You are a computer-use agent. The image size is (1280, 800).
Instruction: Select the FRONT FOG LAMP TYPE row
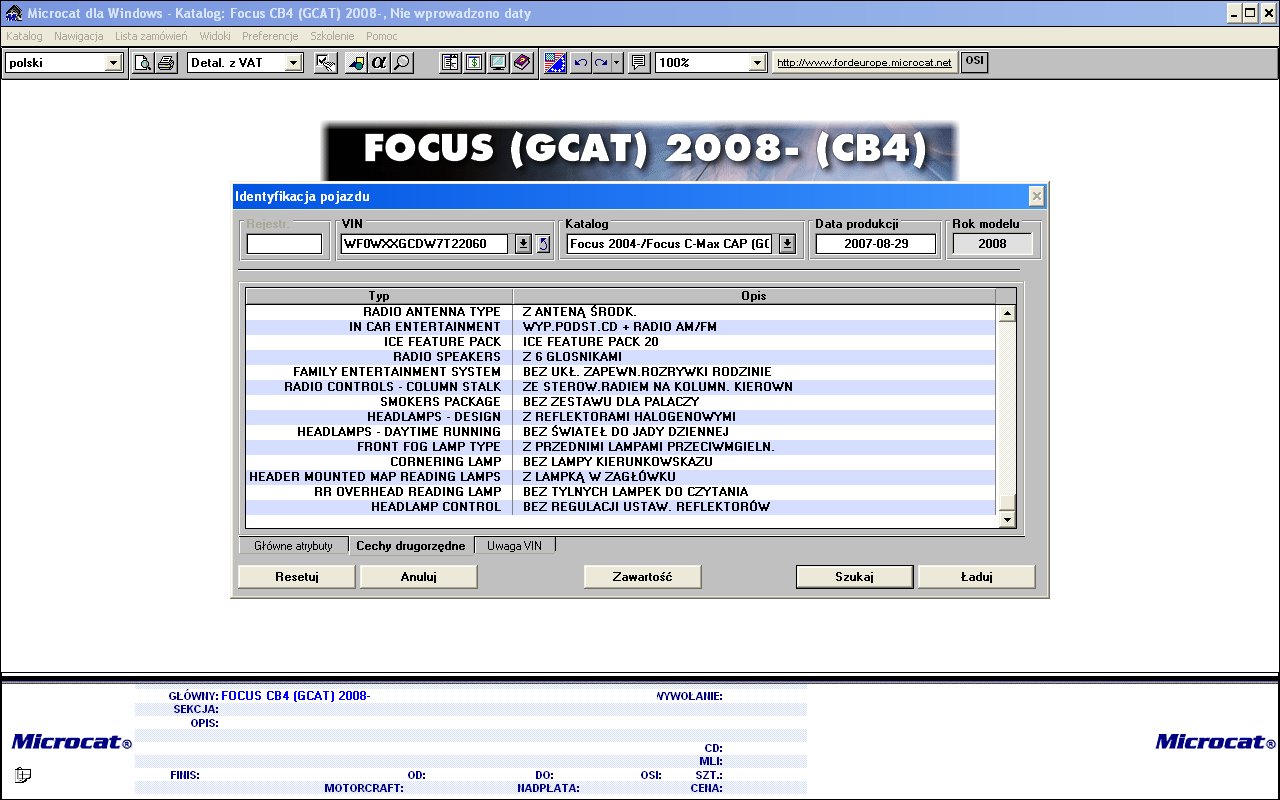621,447
